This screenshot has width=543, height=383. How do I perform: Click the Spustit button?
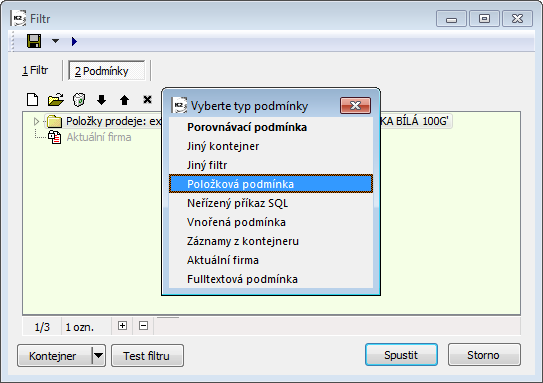401,355
